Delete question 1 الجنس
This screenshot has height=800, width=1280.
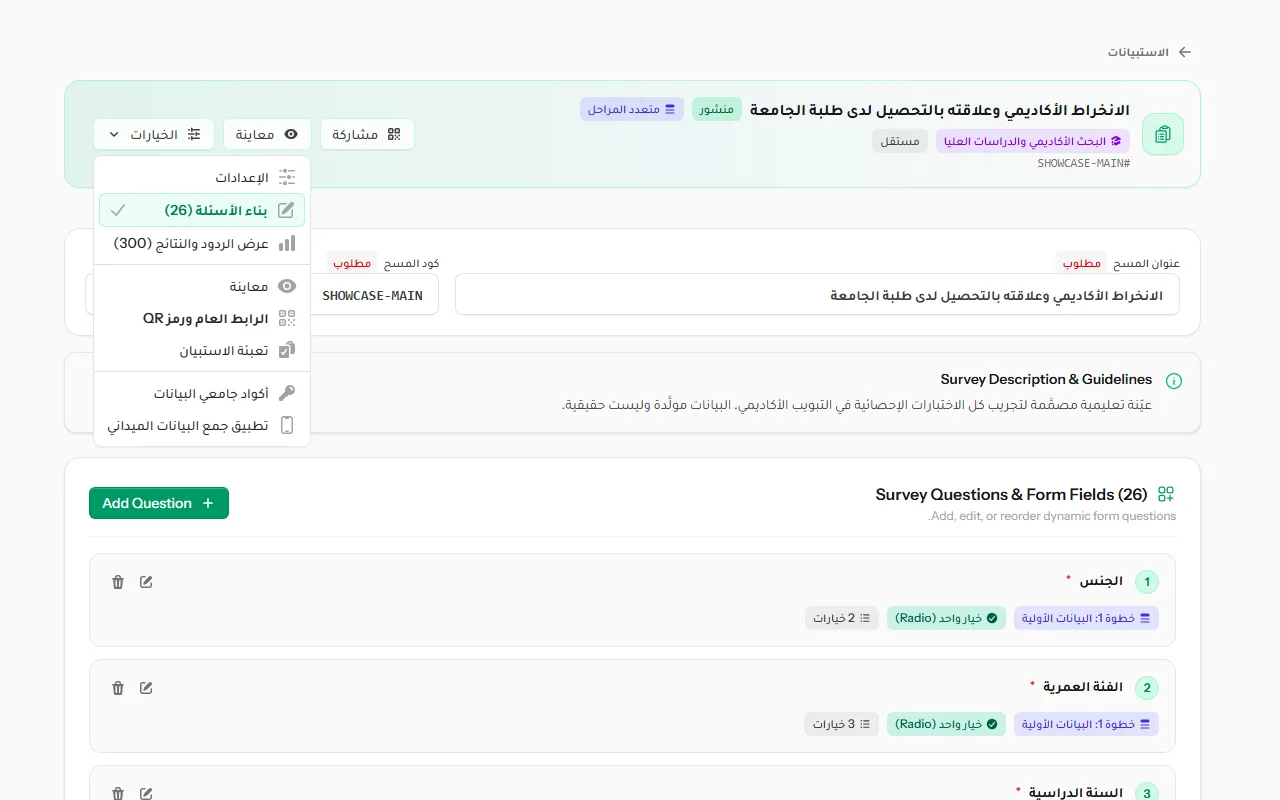point(118,582)
